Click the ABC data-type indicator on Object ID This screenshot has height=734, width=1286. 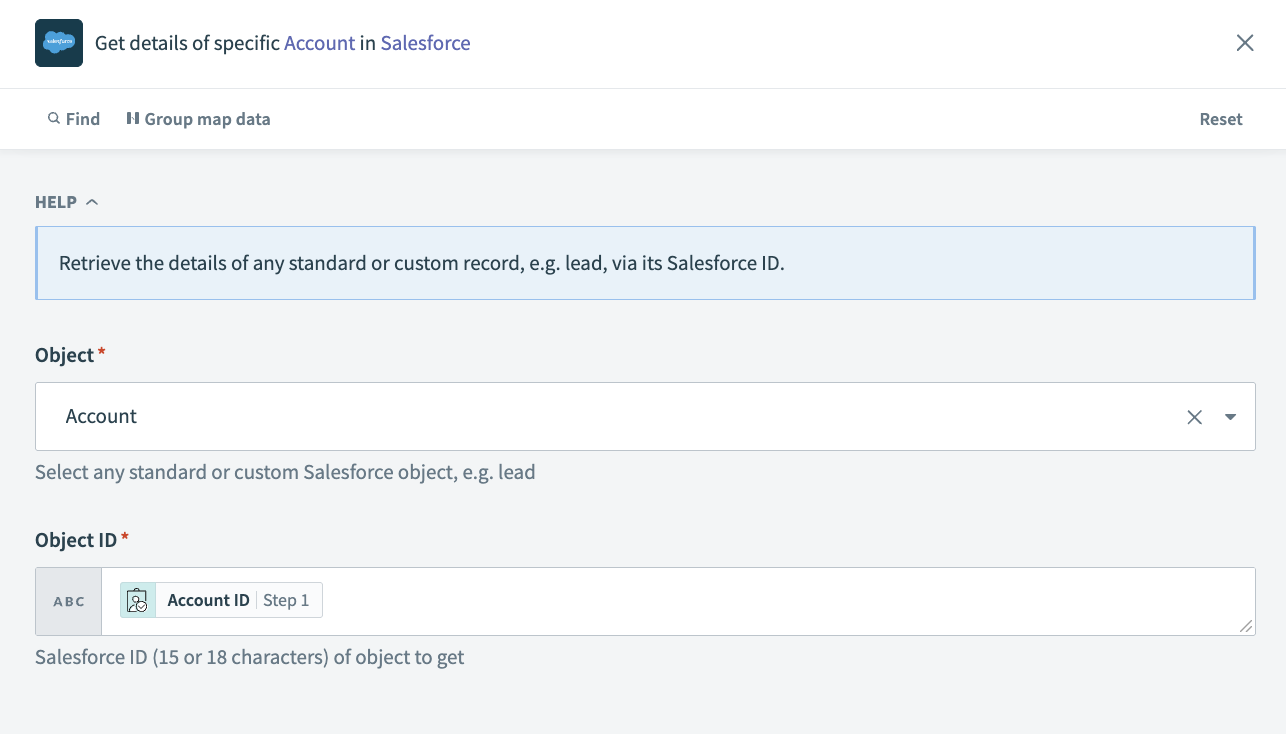pos(68,601)
